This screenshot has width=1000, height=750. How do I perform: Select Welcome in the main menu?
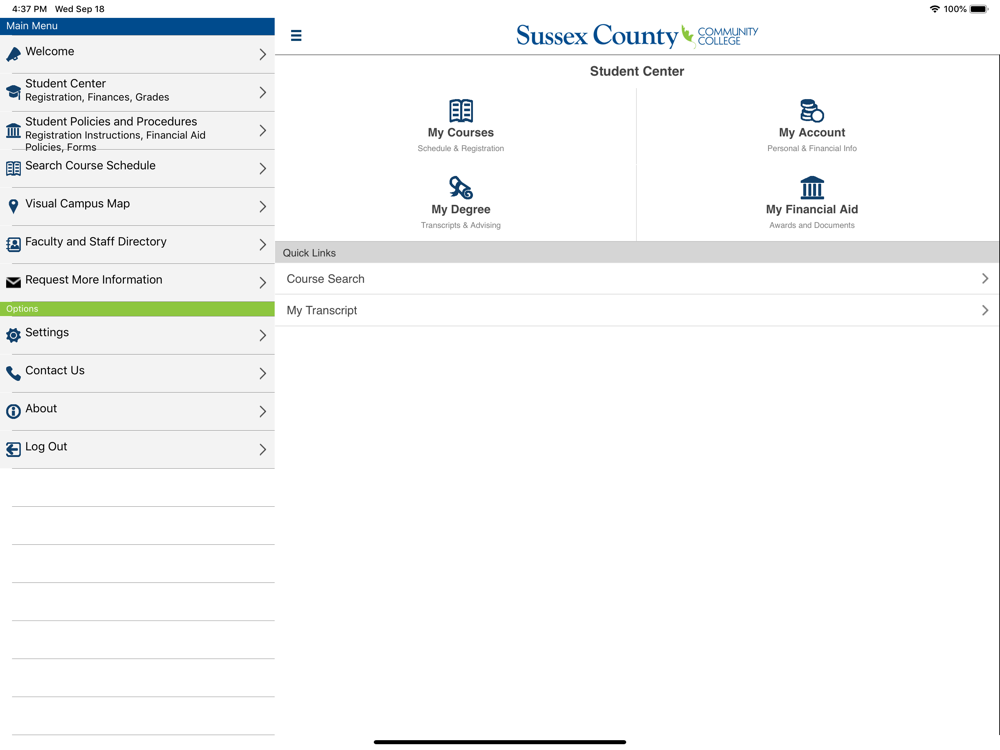(x=137, y=54)
